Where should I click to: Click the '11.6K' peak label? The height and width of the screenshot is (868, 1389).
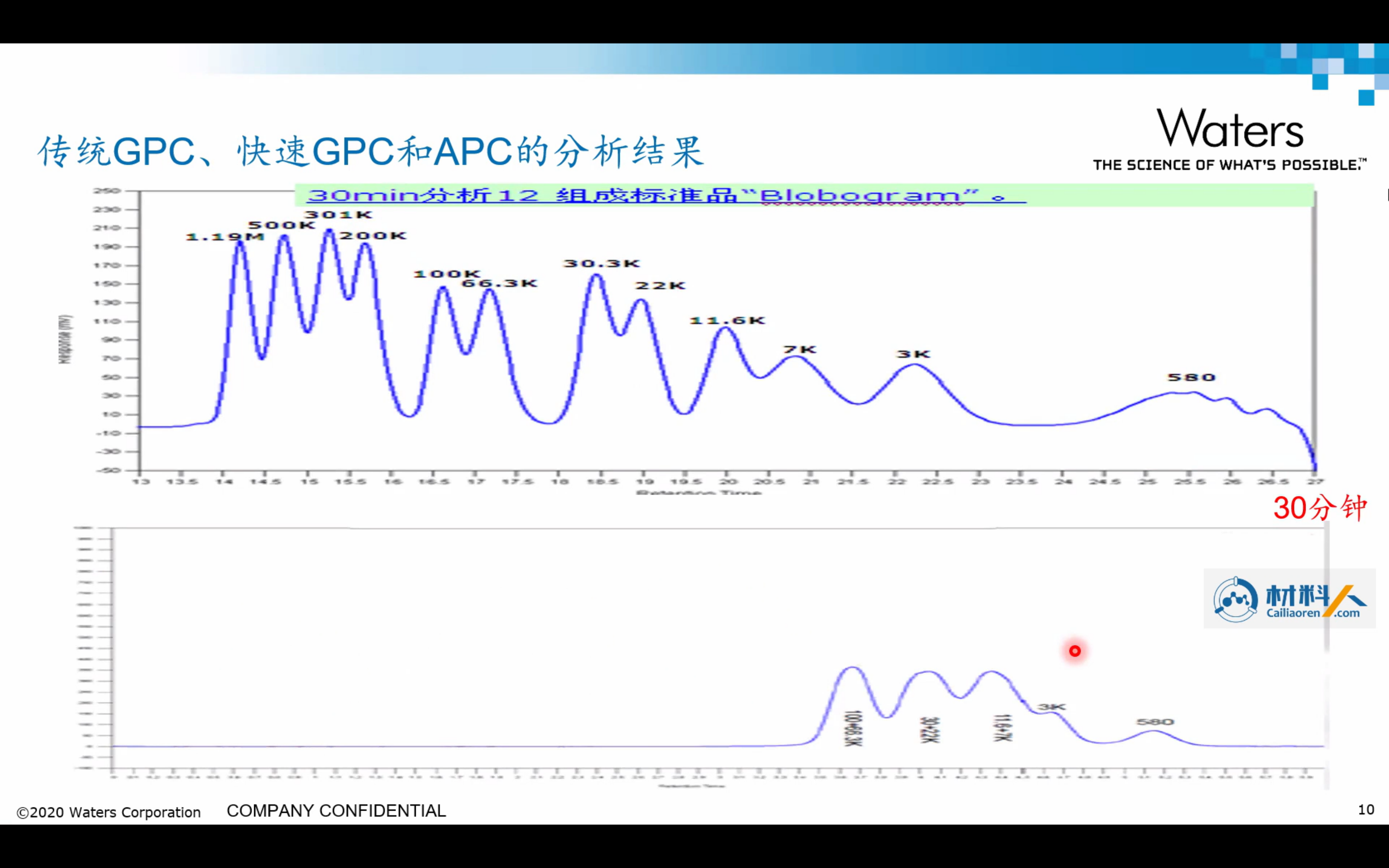tap(727, 320)
